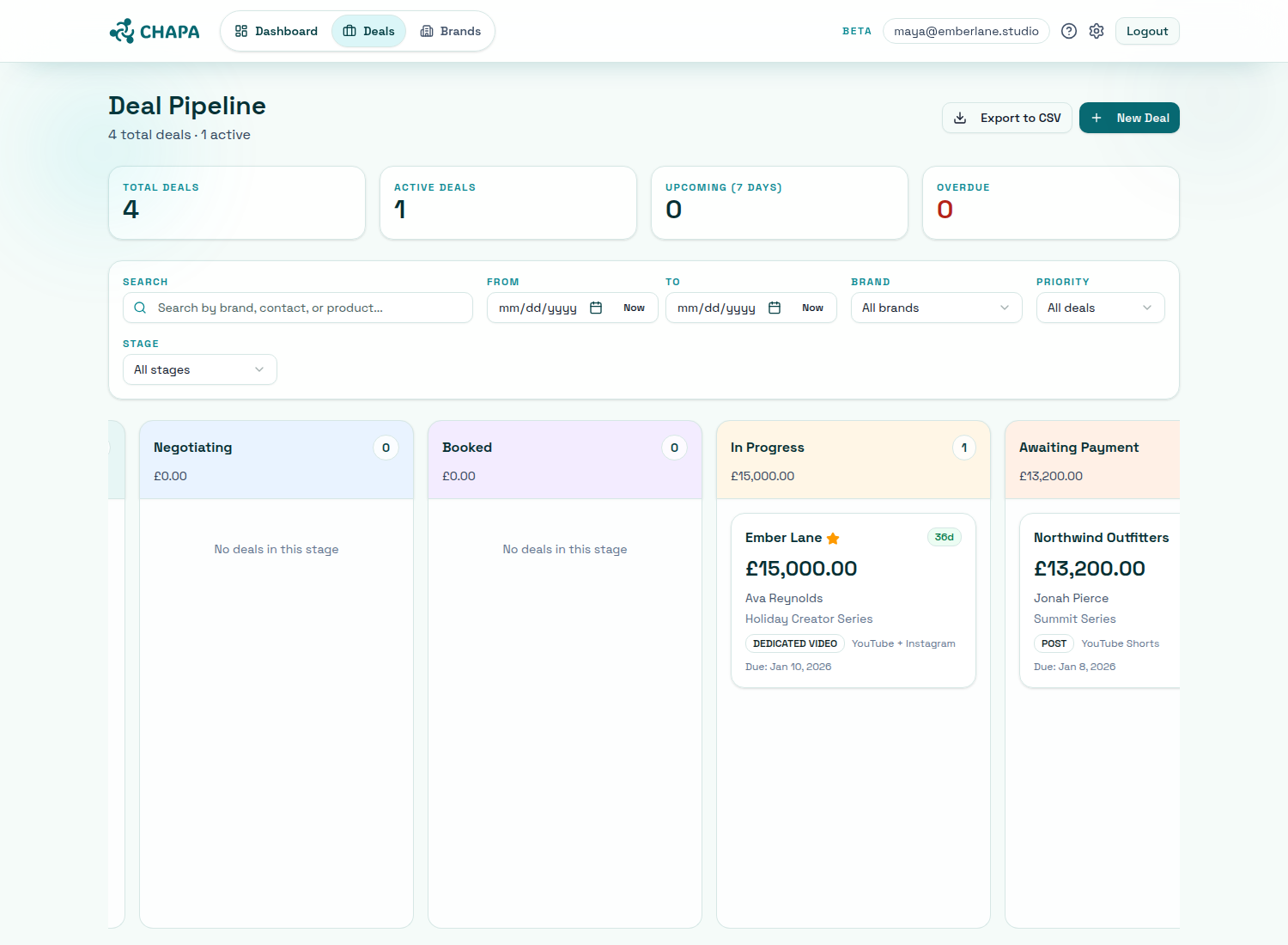Viewport: 1288px width, 945px height.
Task: Open the help question mark icon
Action: pyautogui.click(x=1069, y=30)
